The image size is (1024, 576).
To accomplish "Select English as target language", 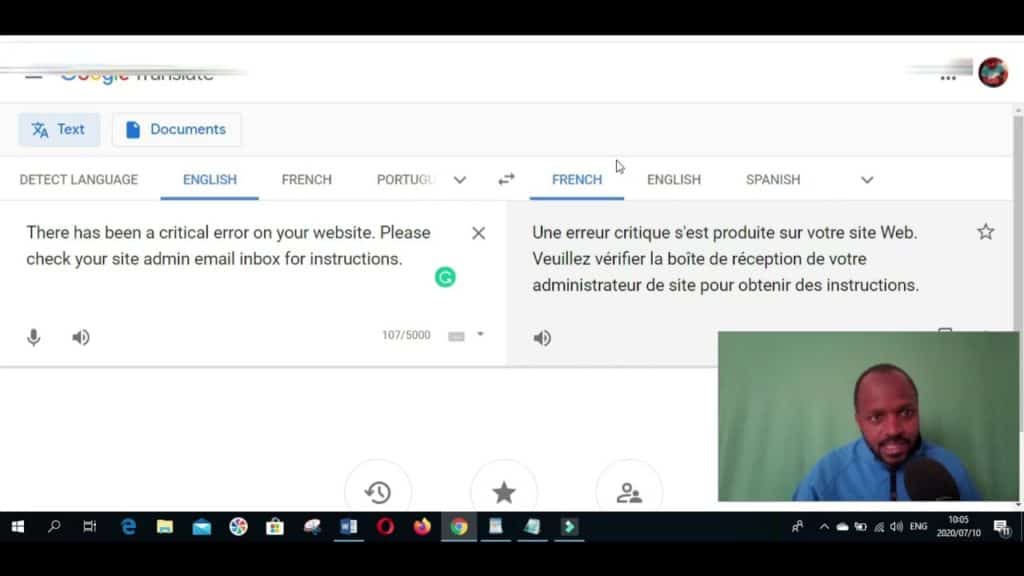I will click(674, 180).
